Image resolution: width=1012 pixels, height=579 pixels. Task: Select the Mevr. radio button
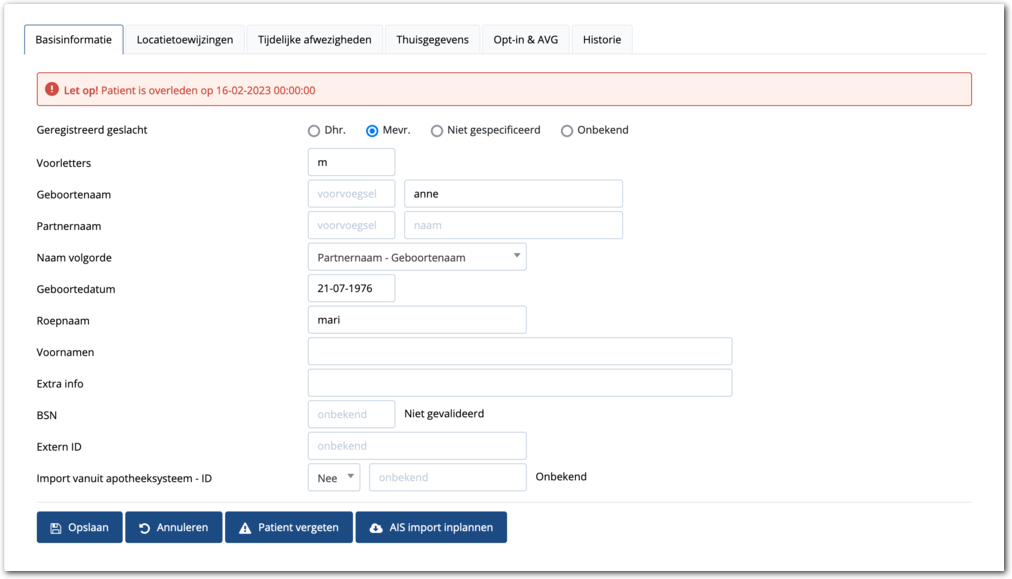pos(372,131)
